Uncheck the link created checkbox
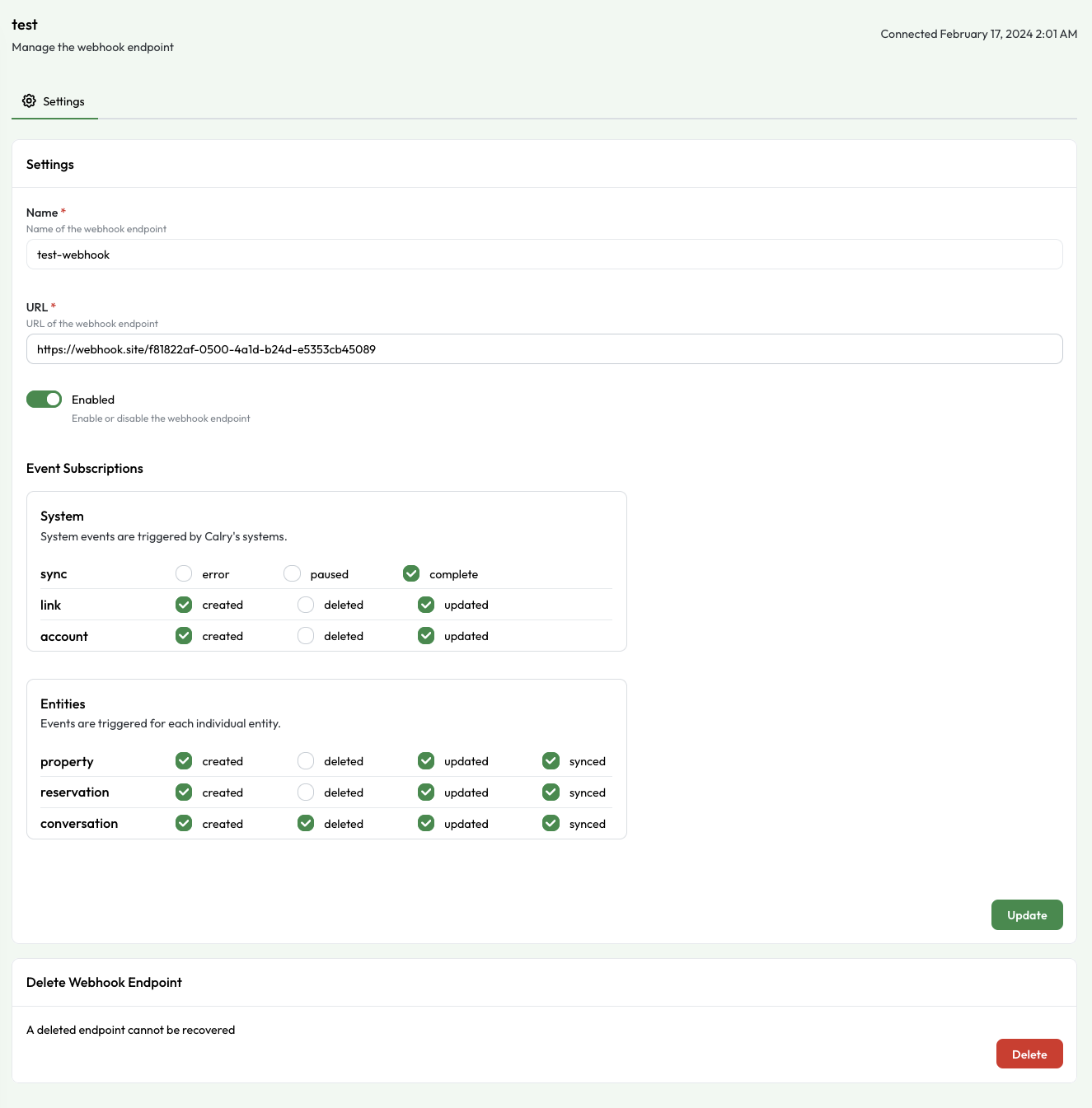 (184, 605)
